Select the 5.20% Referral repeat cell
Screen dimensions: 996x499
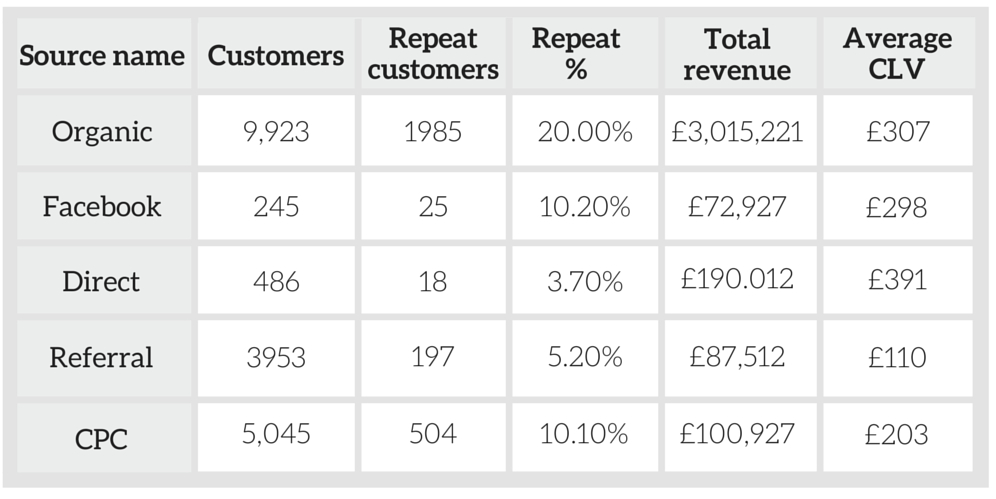click(585, 357)
